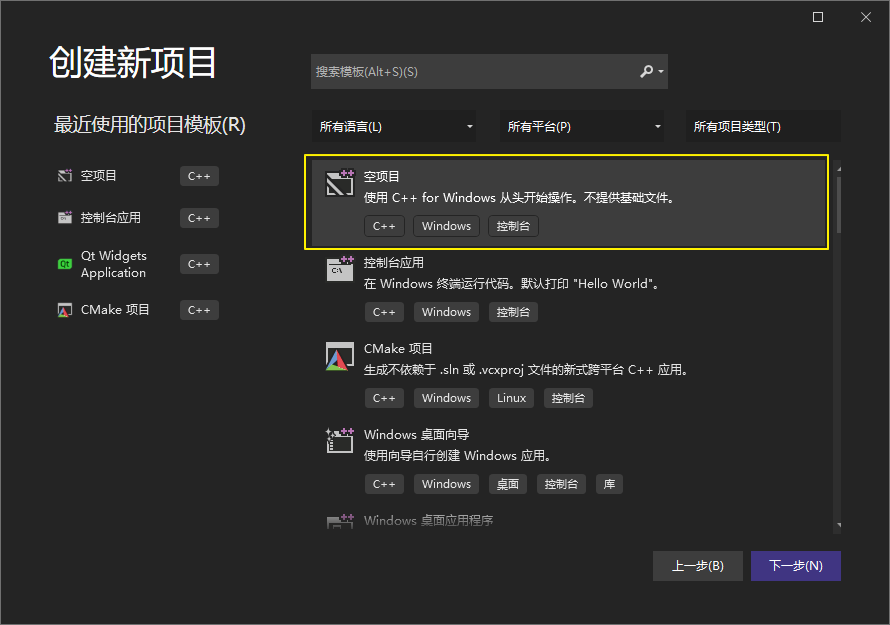Select the C++ tag on 空项目

pyautogui.click(x=384, y=225)
